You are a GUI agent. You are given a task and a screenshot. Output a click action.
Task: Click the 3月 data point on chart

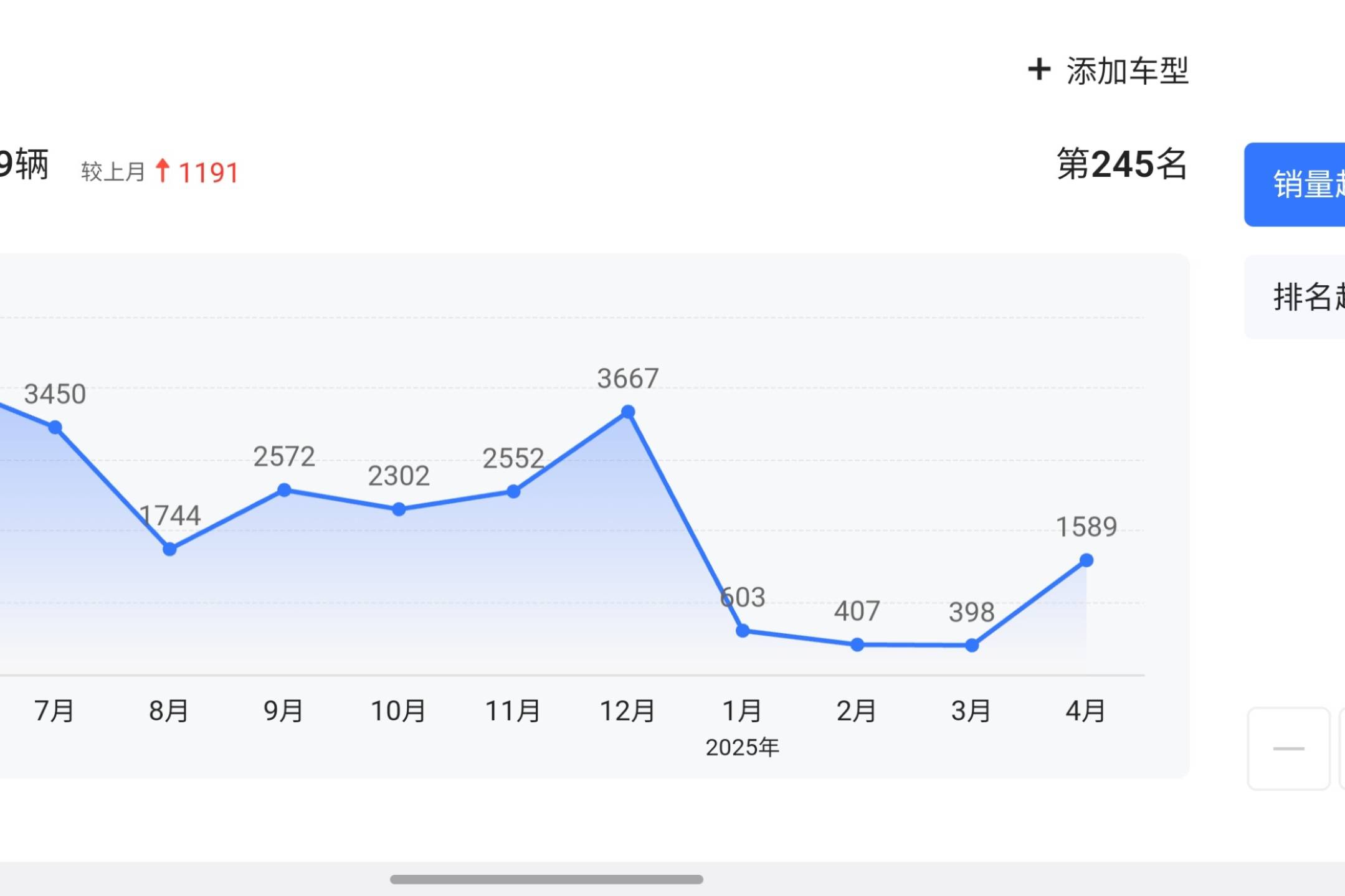point(972,646)
